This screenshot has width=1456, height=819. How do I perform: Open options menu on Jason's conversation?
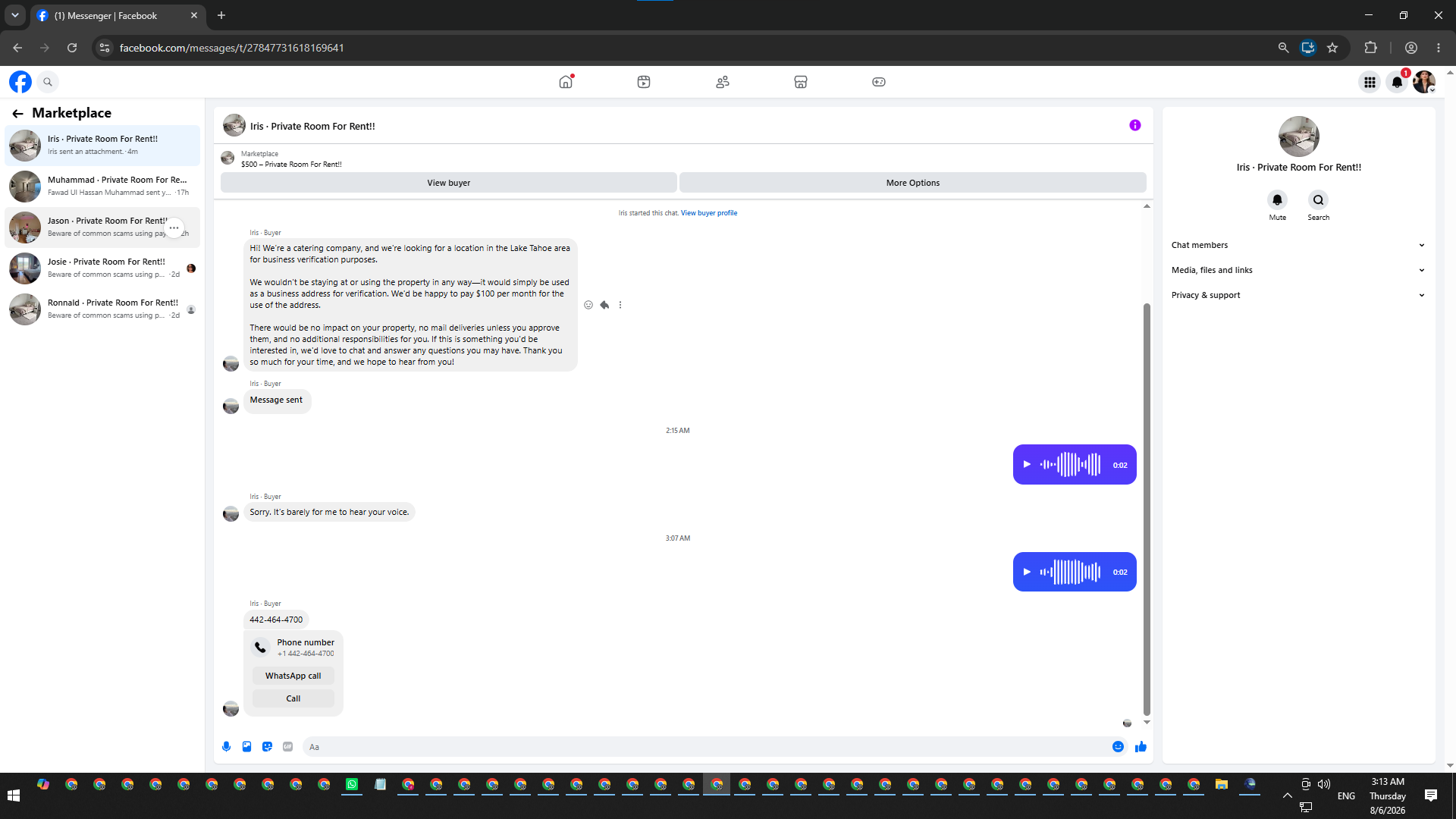click(x=174, y=227)
